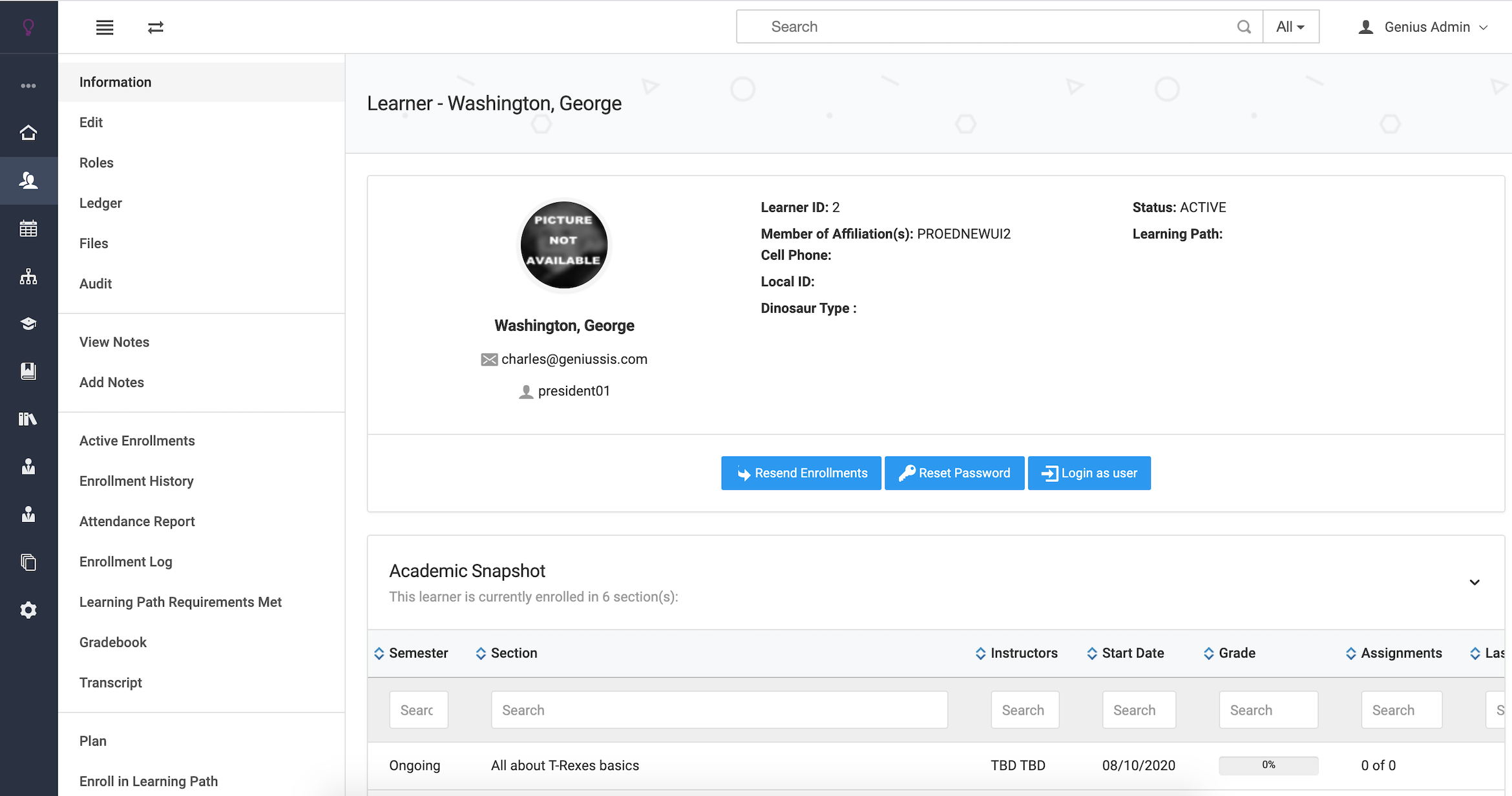Click the Login as user button
The width and height of the screenshot is (1512, 796).
click(x=1089, y=473)
